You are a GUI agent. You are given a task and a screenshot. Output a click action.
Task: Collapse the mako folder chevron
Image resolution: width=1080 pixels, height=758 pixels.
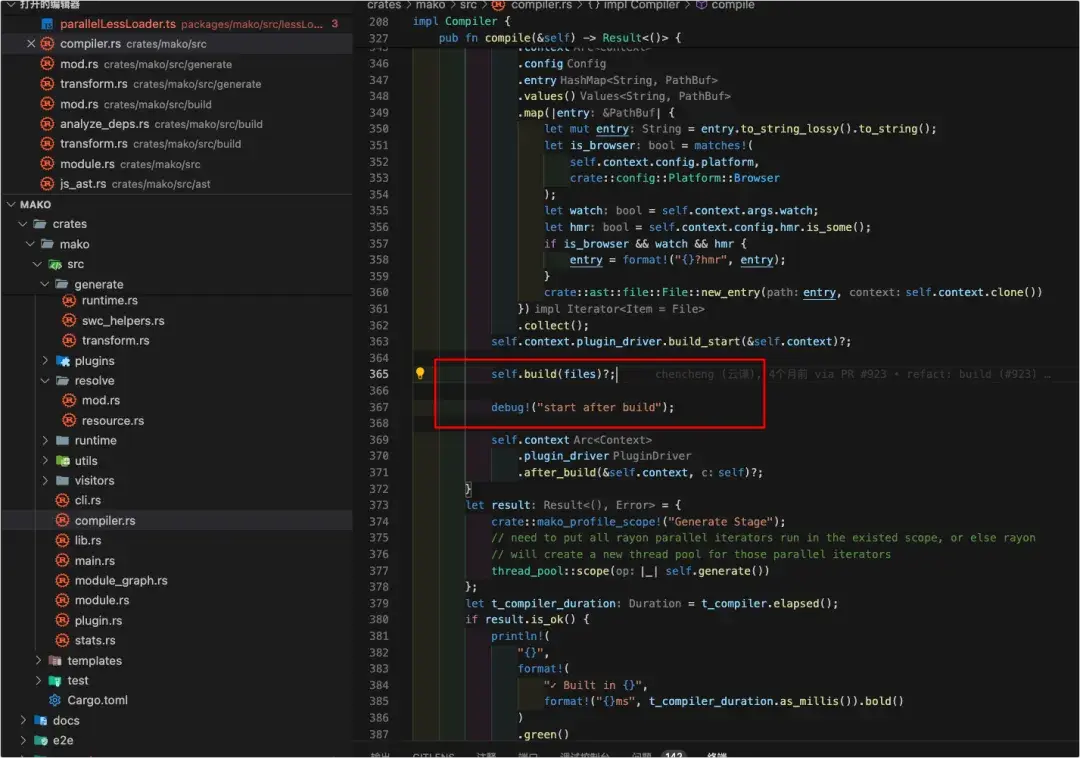point(30,244)
